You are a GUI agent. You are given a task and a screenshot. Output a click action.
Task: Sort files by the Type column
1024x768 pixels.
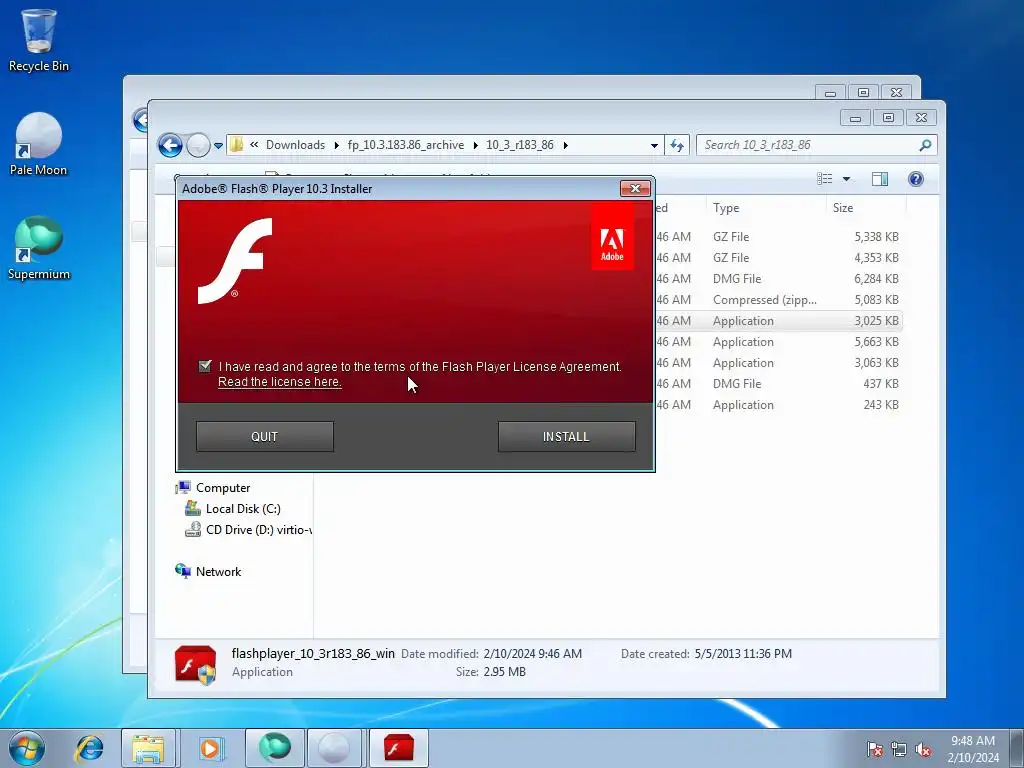point(765,208)
